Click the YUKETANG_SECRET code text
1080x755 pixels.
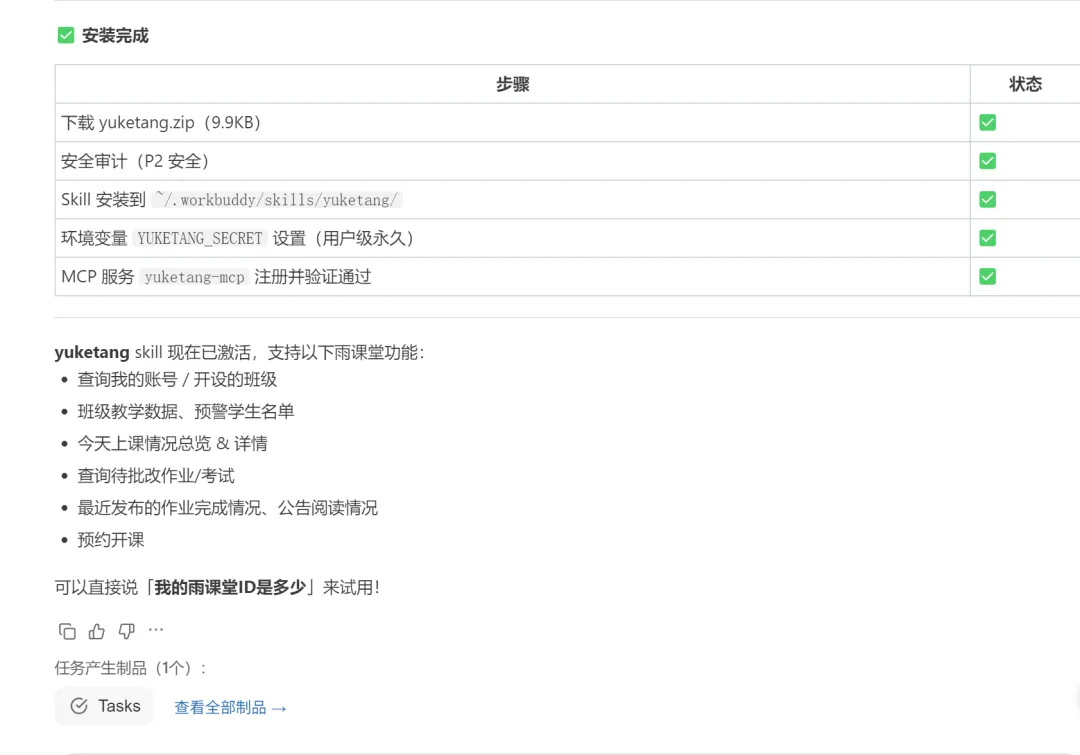tap(200, 238)
